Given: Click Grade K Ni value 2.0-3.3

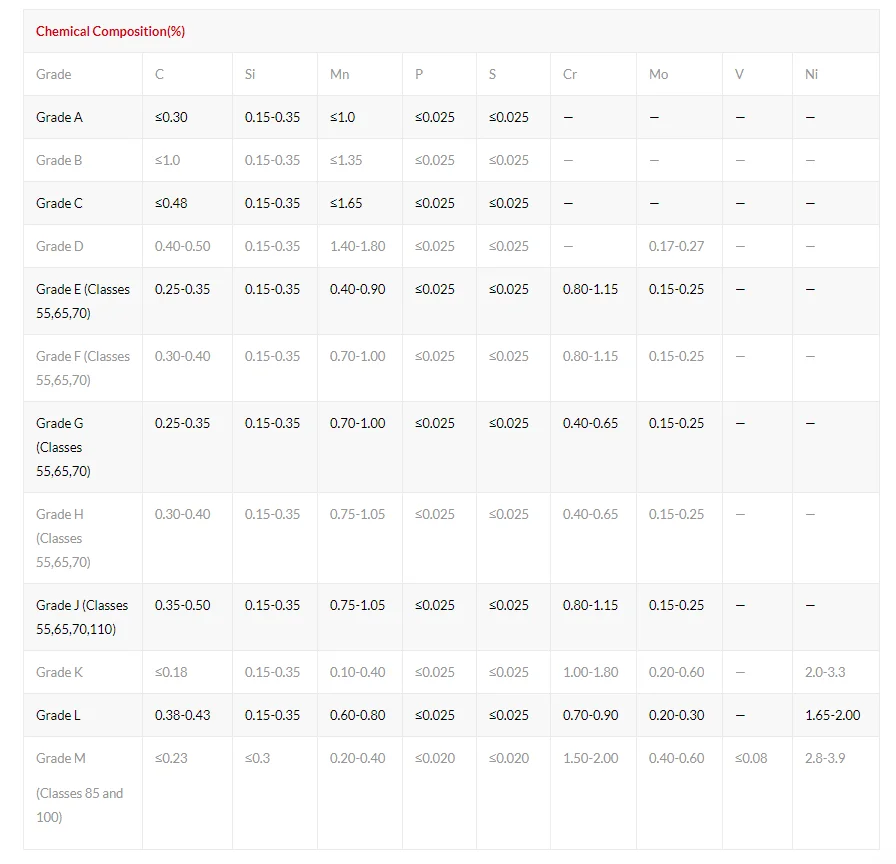Looking at the screenshot, I should pos(825,672).
